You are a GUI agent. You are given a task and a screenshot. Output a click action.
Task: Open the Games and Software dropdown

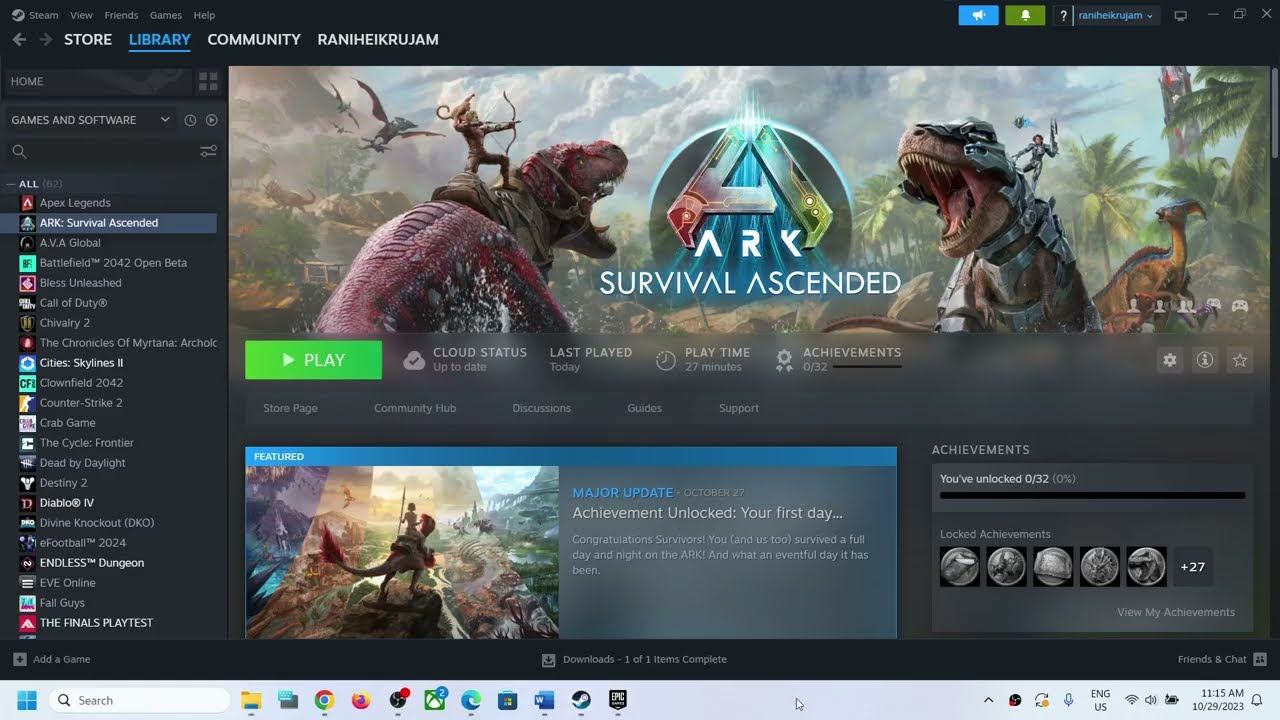[x=90, y=120]
